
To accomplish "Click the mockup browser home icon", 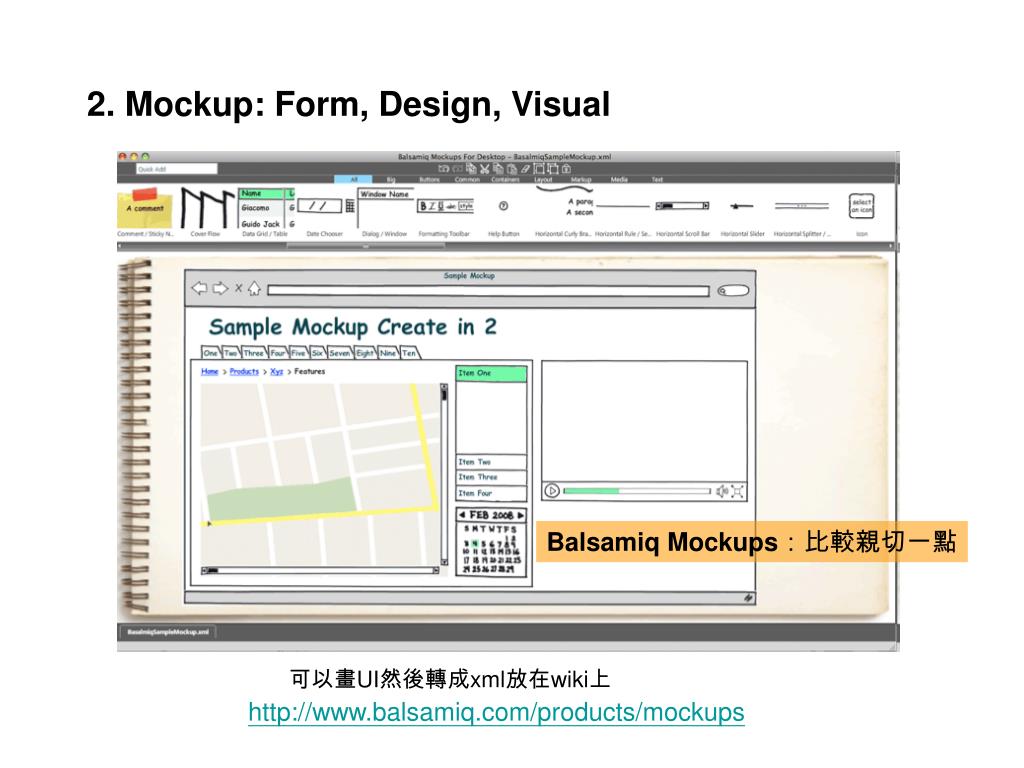I will tap(254, 288).
